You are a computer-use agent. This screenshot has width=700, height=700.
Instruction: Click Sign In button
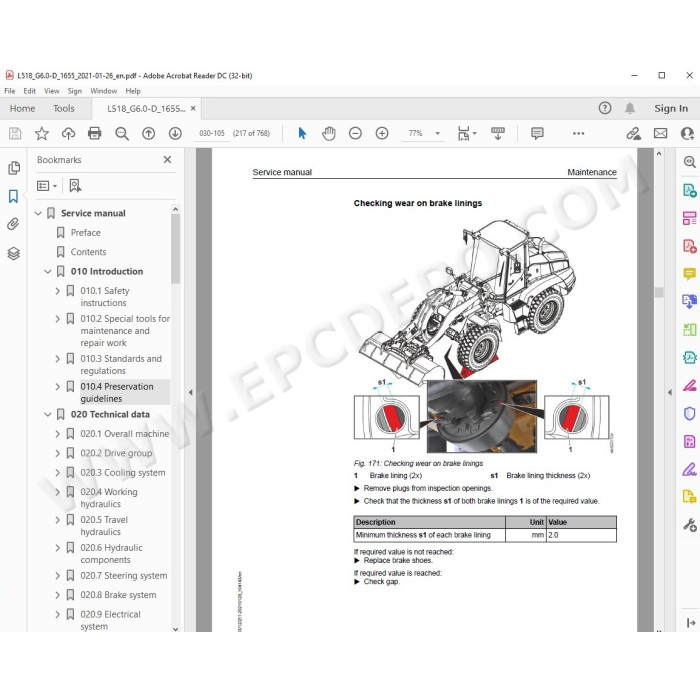[x=671, y=108]
